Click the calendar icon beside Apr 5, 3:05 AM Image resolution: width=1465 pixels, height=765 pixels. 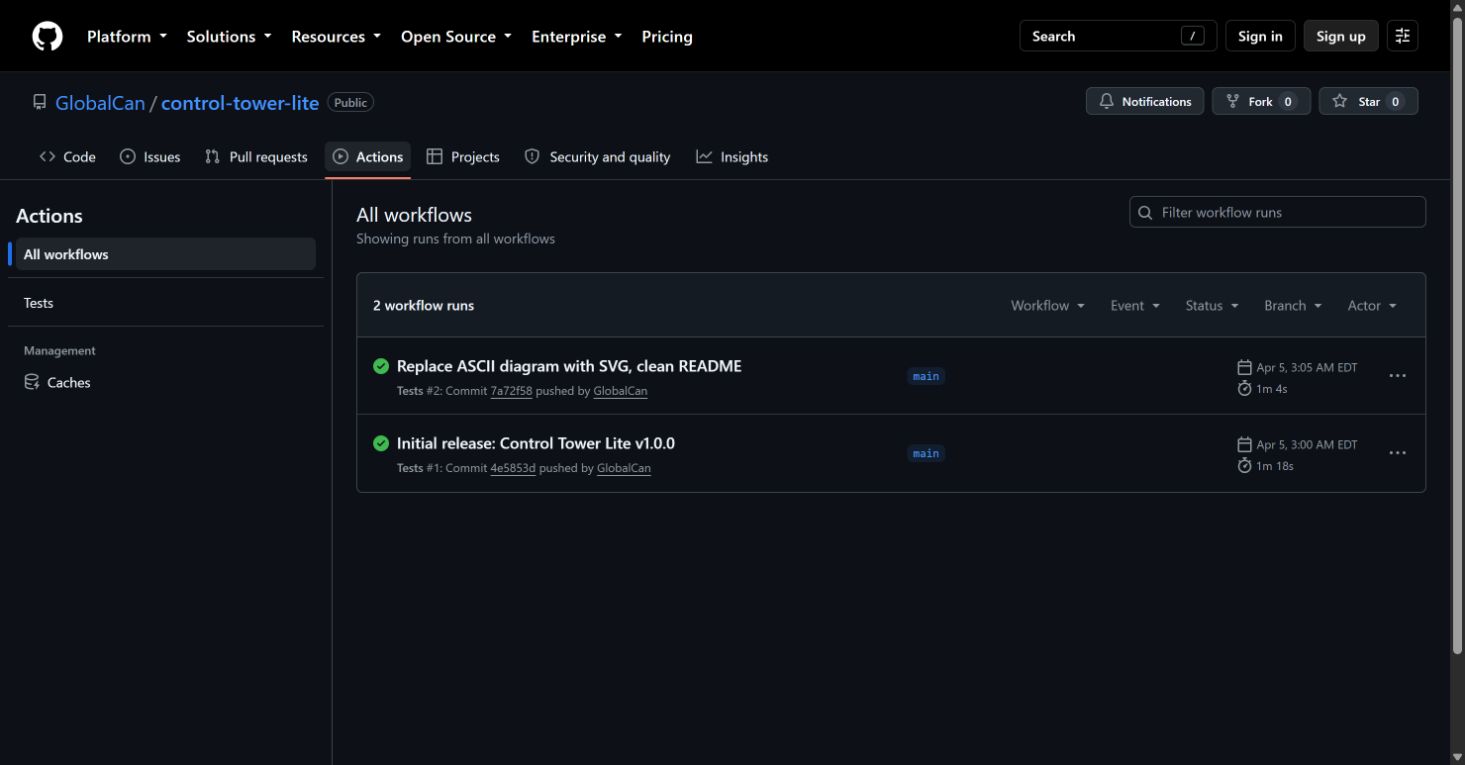(1244, 367)
